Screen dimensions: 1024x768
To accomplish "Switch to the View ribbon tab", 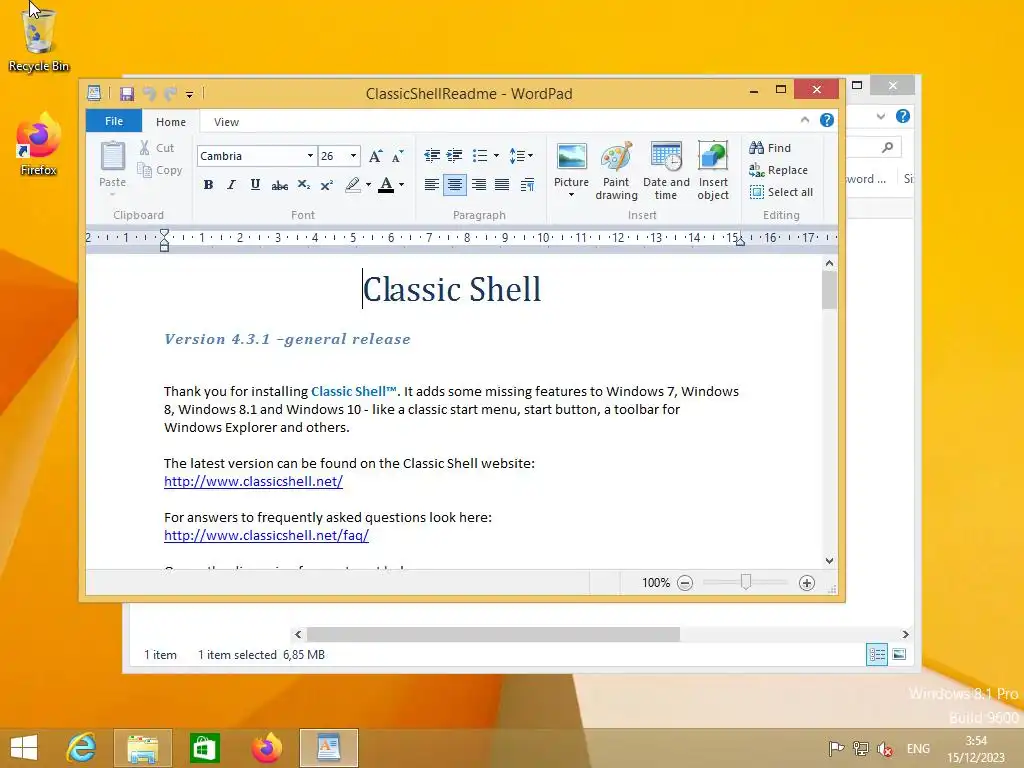I will point(226,121).
